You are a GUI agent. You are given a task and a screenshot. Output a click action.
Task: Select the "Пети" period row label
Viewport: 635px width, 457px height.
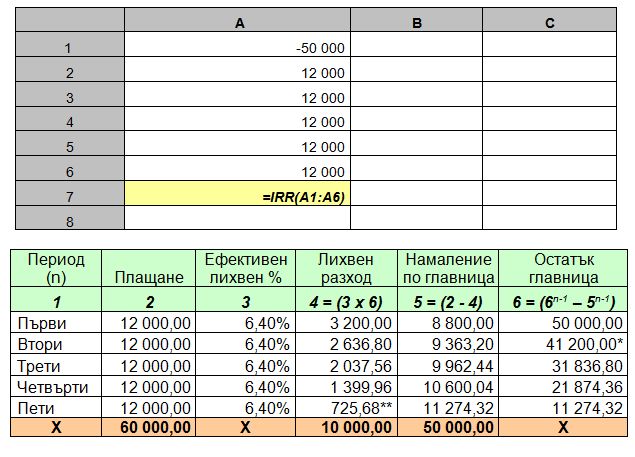pos(57,406)
